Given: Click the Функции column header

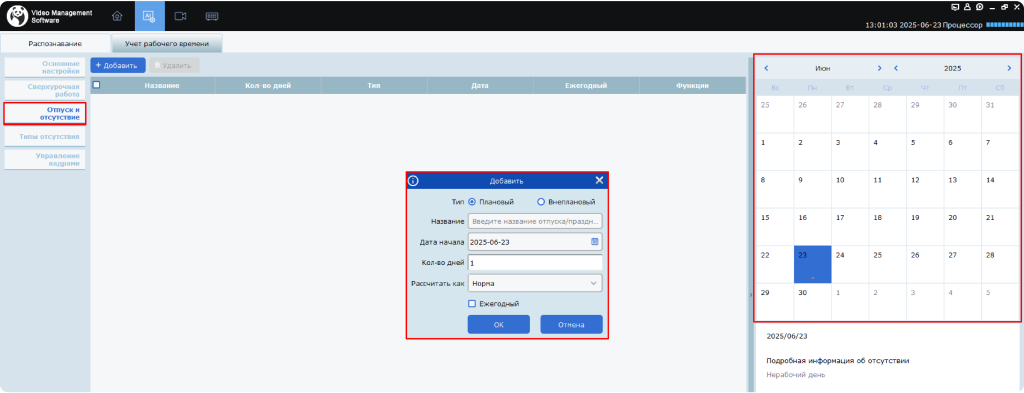Looking at the screenshot, I should pyautogui.click(x=693, y=86).
